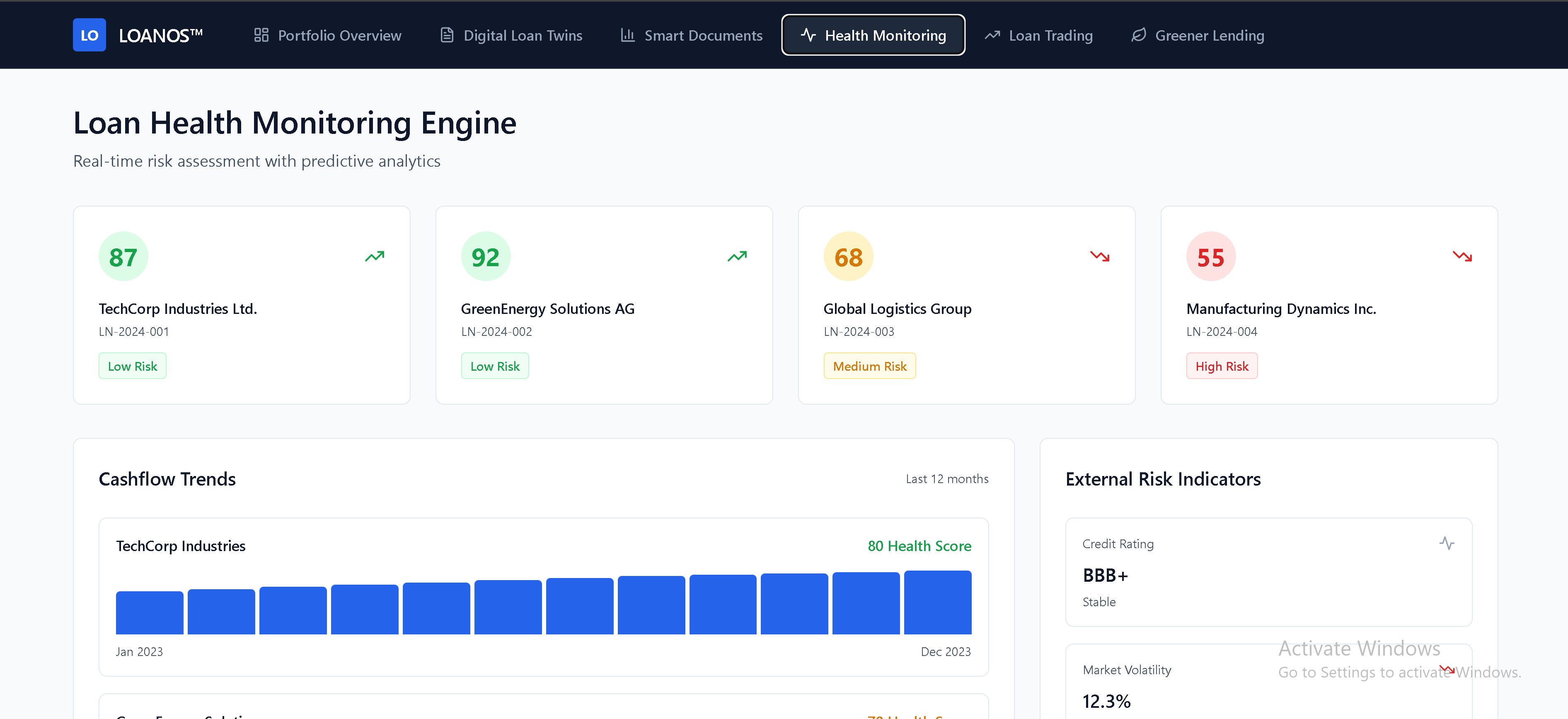Image resolution: width=1568 pixels, height=719 pixels.
Task: Click the blue LO logo icon
Action: click(89, 35)
